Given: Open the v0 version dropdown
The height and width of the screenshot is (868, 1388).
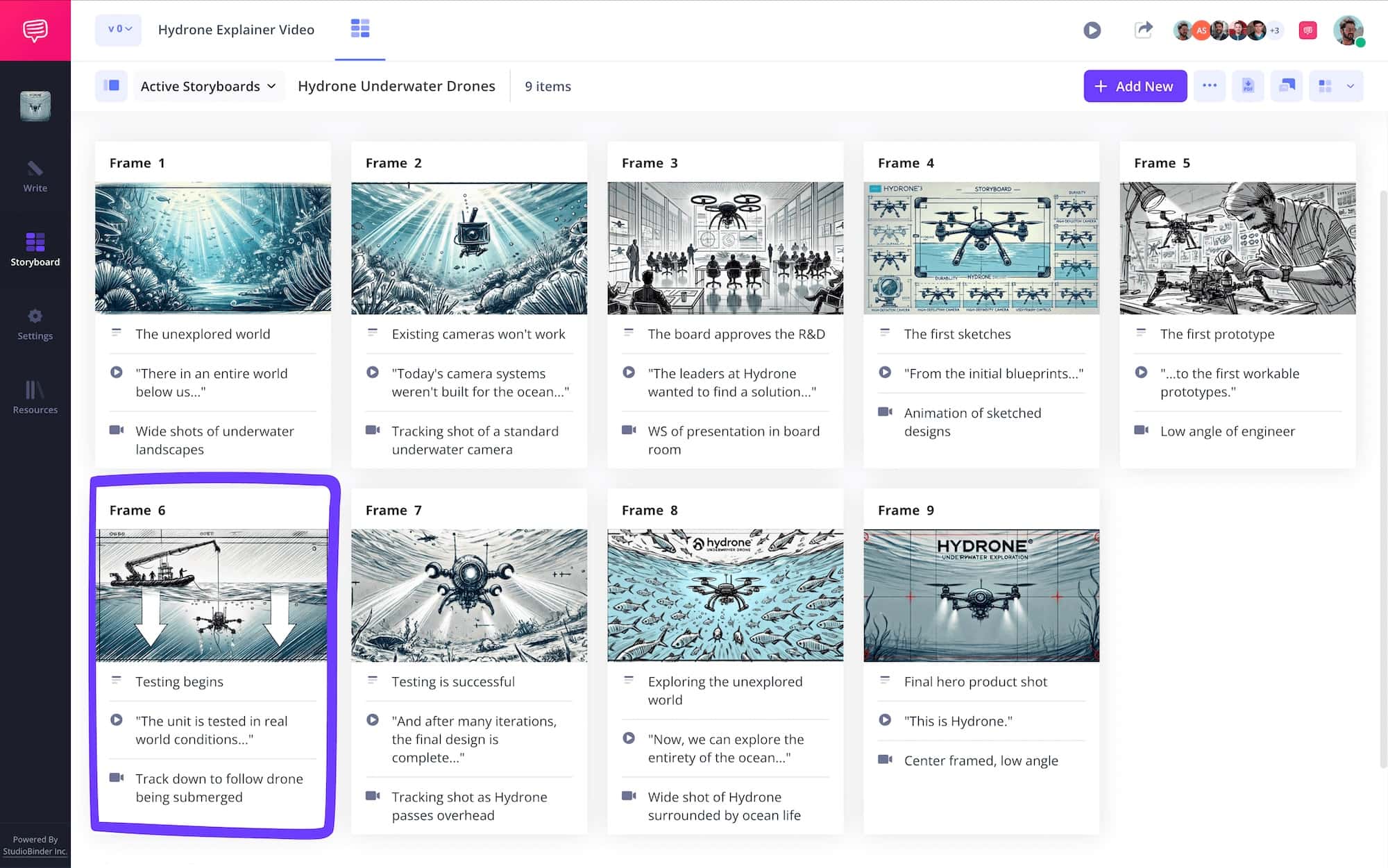Looking at the screenshot, I should (117, 29).
